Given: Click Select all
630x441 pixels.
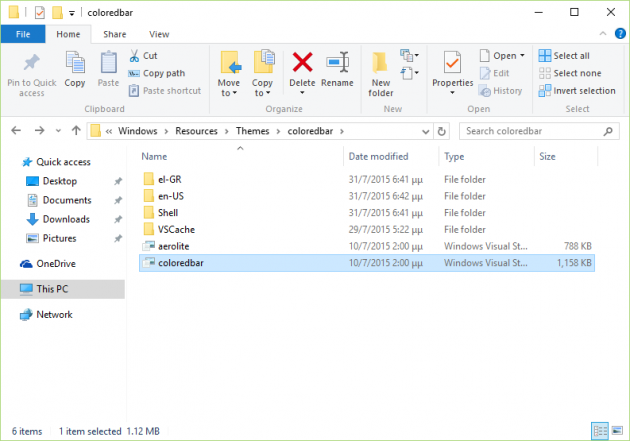Looking at the screenshot, I should tap(564, 55).
